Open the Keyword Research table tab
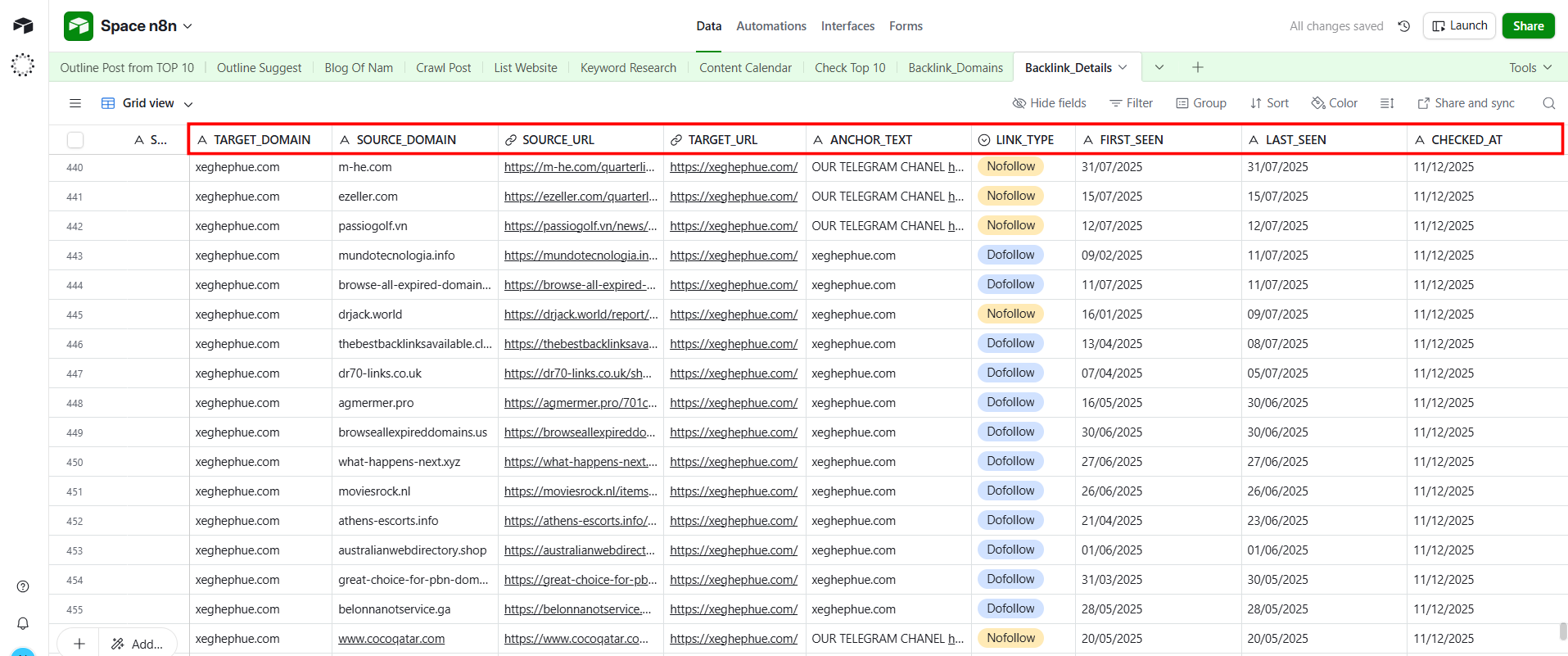This screenshot has width=1568, height=656. (x=628, y=67)
